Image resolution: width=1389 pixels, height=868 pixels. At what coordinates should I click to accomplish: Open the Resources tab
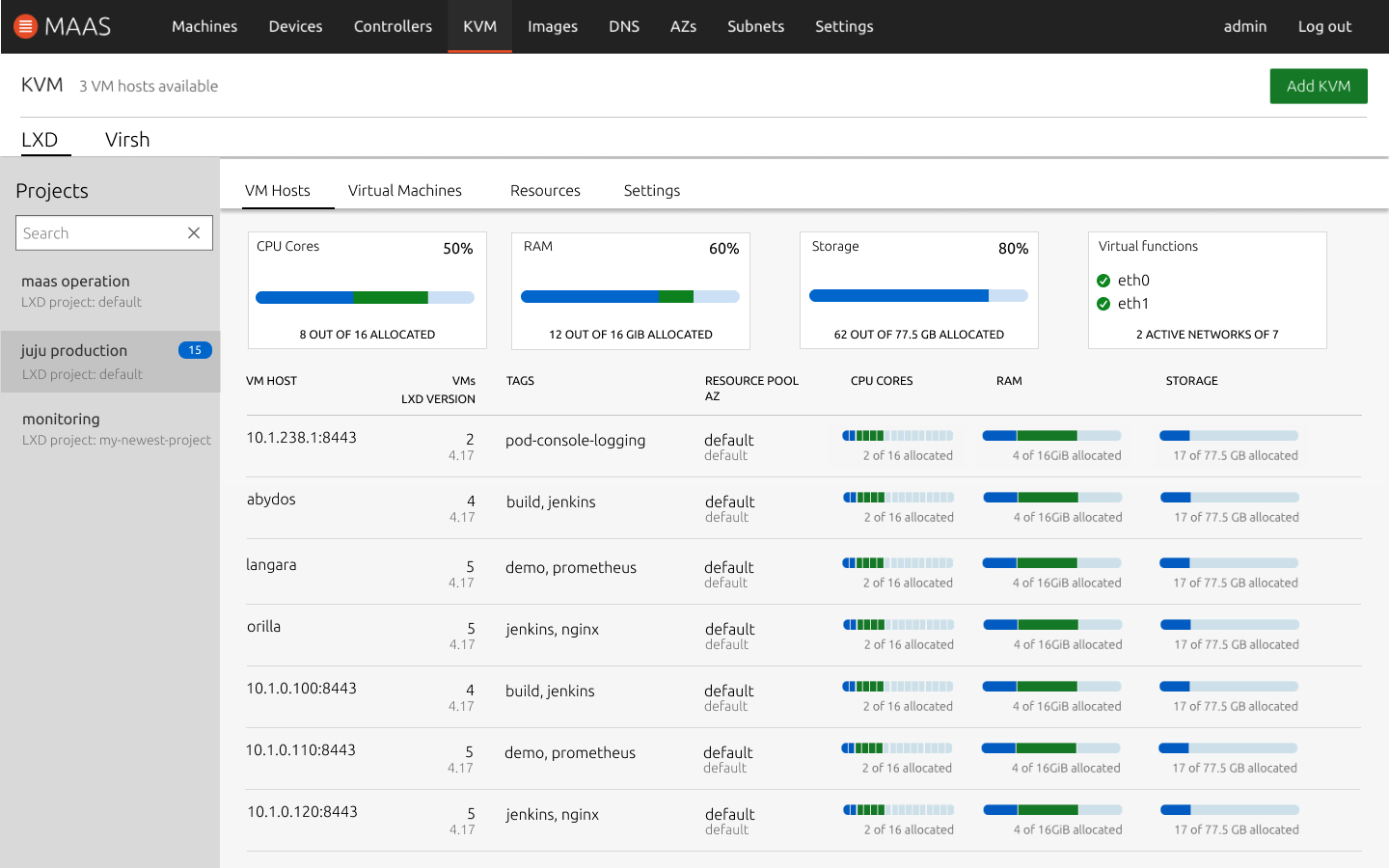(x=545, y=190)
